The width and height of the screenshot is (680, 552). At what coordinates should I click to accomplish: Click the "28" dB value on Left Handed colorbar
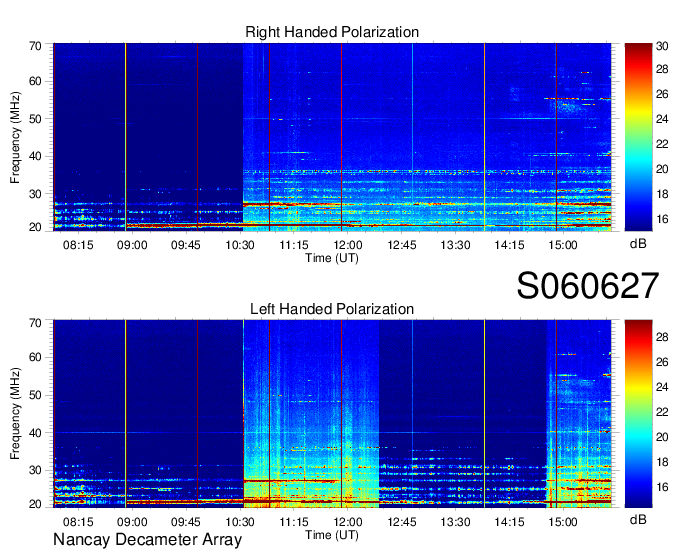click(x=662, y=337)
